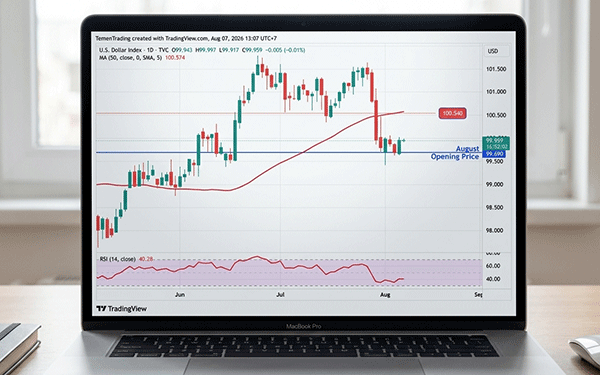Click the low value L99.917
The height and width of the screenshot is (375, 600).
(230, 50)
